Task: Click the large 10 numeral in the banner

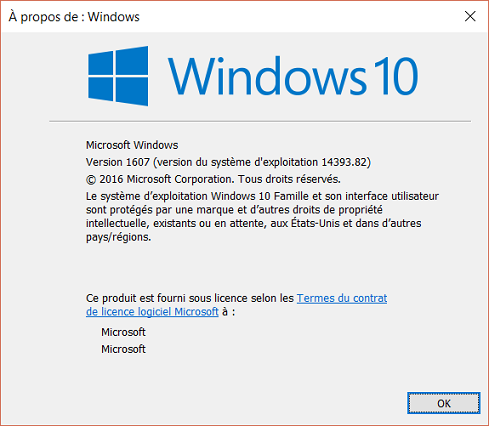Action: pos(396,76)
